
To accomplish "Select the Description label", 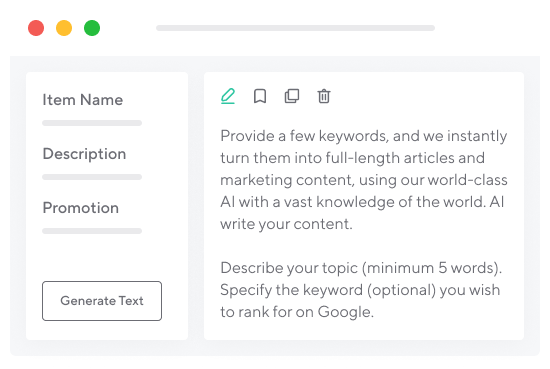I will [84, 154].
